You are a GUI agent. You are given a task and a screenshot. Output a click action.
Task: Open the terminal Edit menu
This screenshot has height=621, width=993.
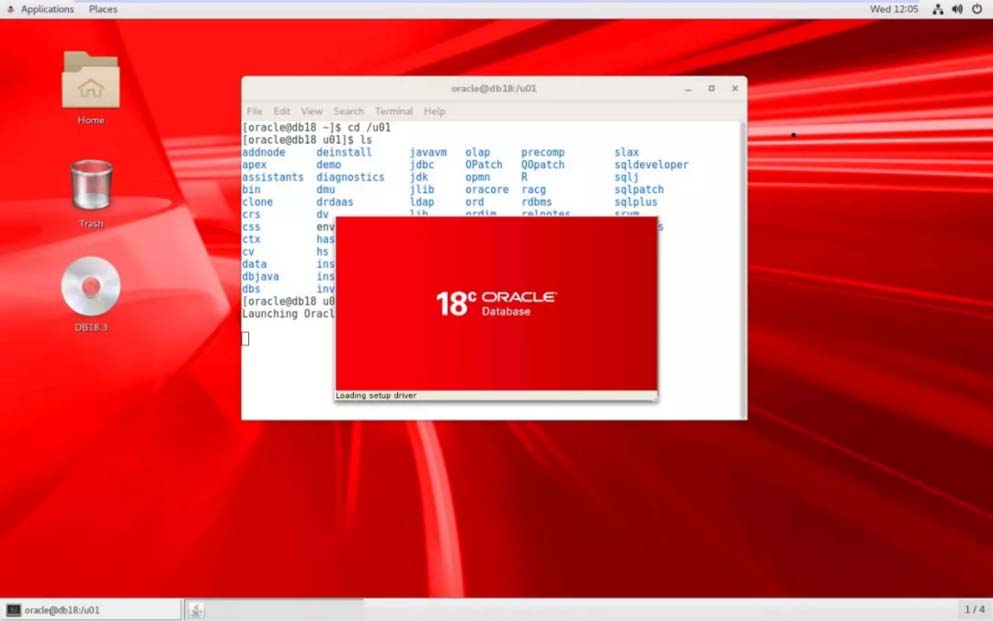(282, 111)
